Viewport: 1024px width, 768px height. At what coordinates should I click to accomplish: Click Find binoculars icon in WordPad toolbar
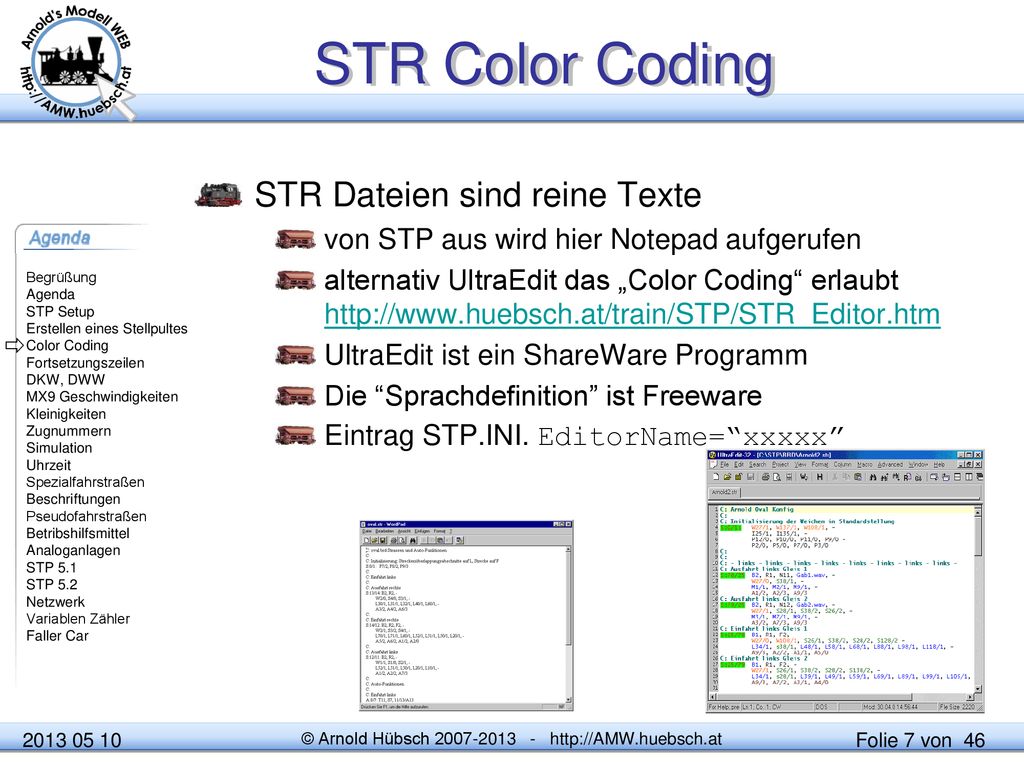pos(413,540)
